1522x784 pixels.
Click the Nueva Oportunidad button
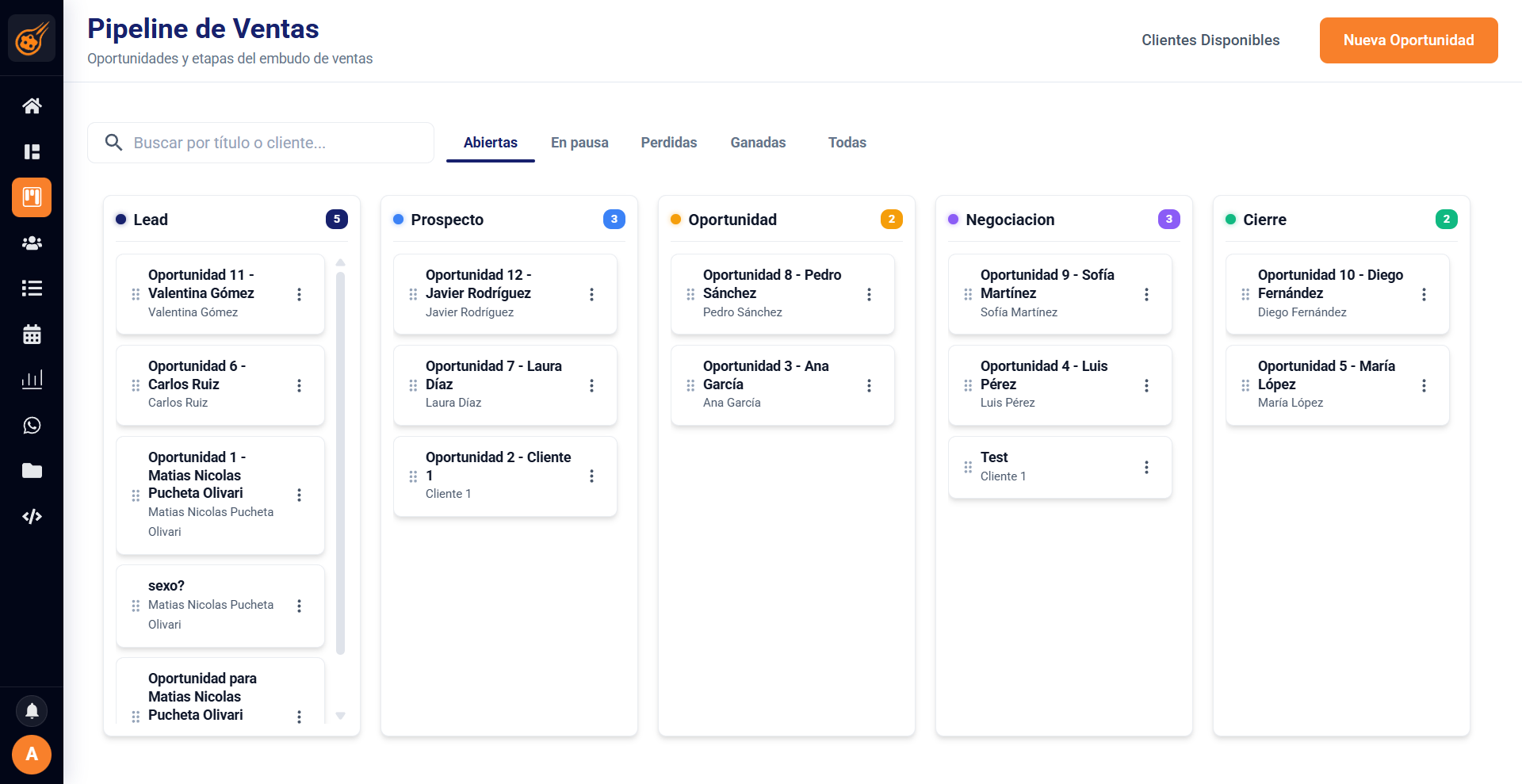[1409, 40]
